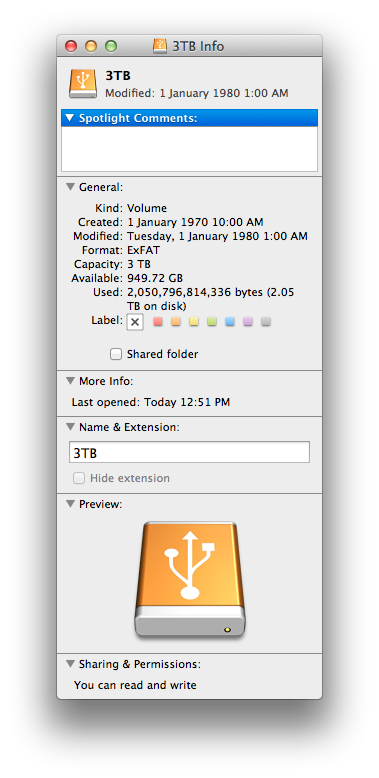
Task: Apply the blue label color
Action: coord(230,322)
